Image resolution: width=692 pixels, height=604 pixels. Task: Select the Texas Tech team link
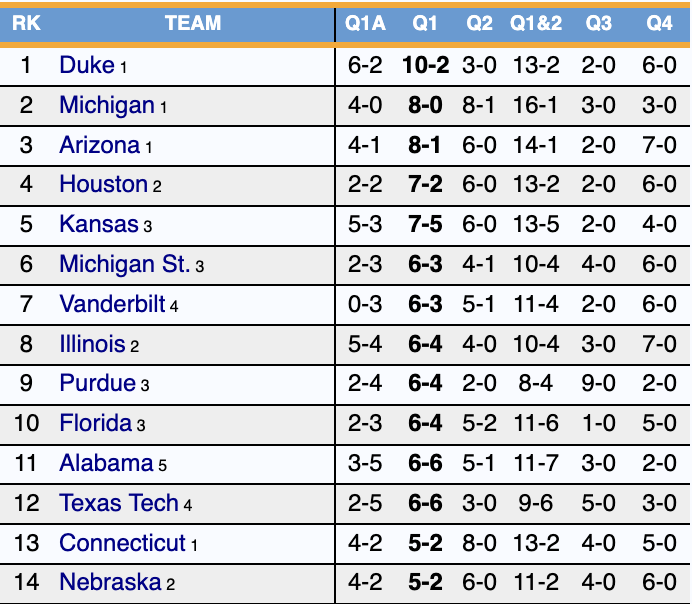click(119, 503)
